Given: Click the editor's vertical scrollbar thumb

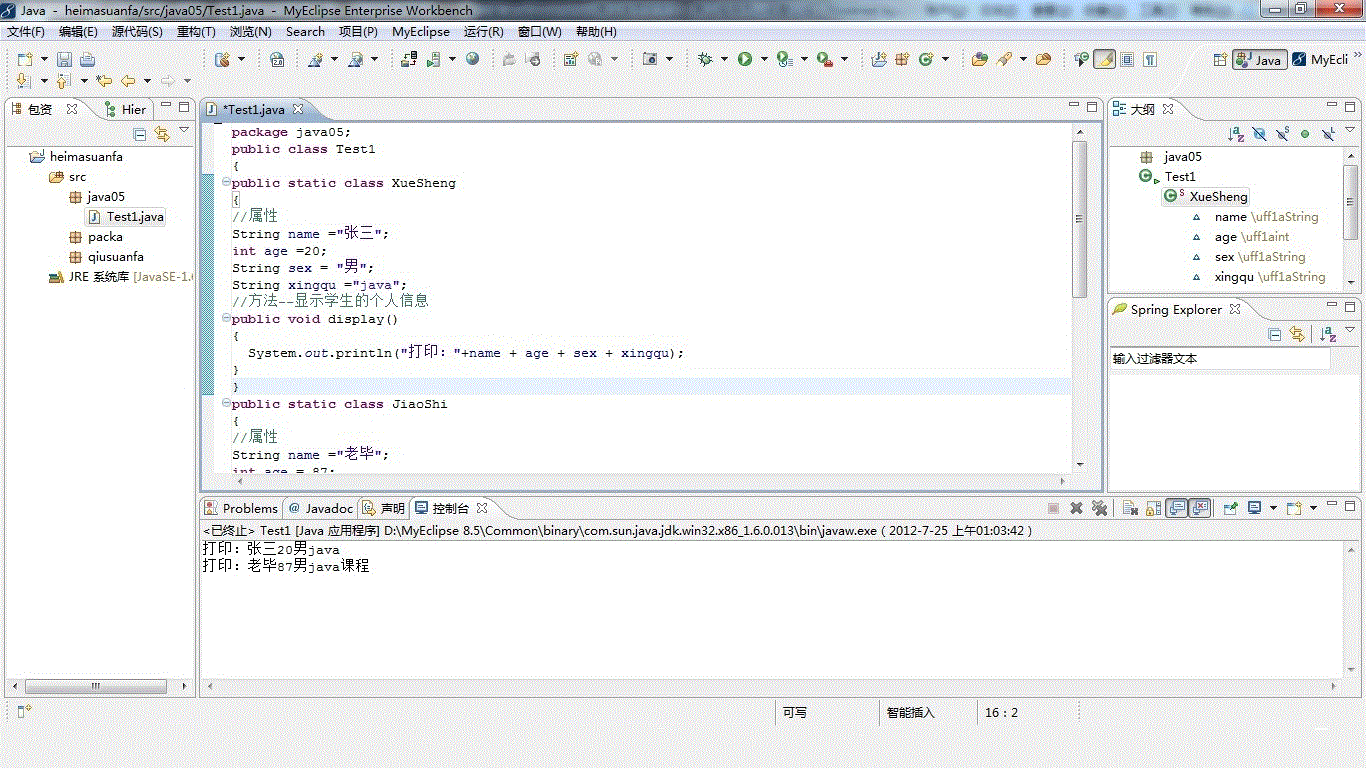Looking at the screenshot, I should [x=1079, y=220].
